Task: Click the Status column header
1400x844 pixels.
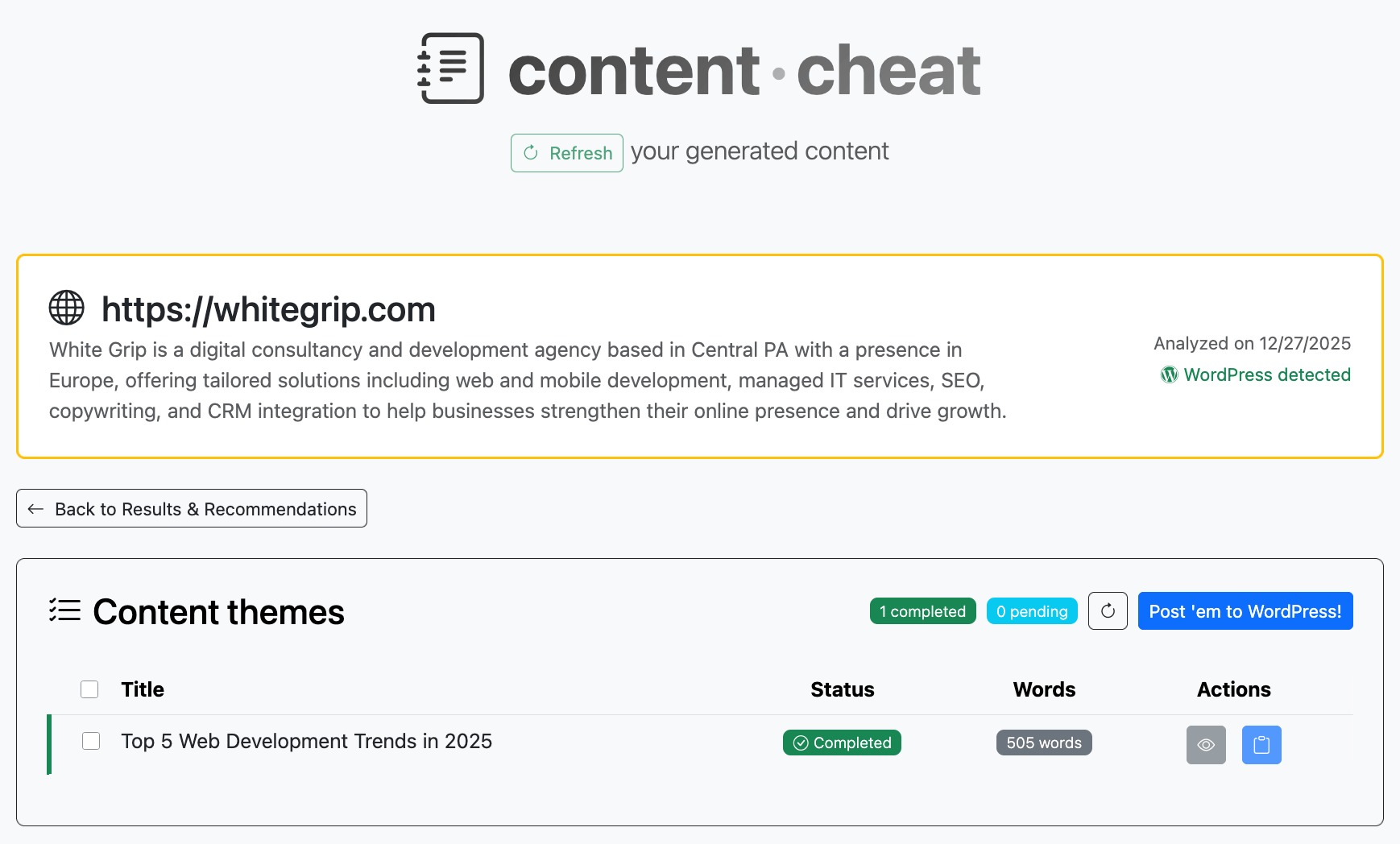Action: [842, 689]
